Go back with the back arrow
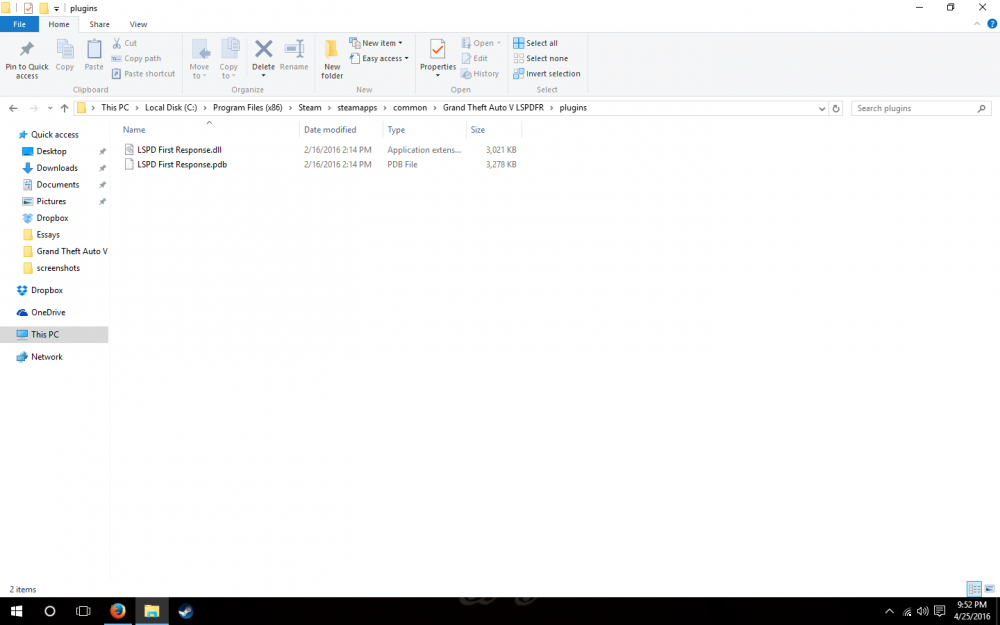Image resolution: width=1000 pixels, height=625 pixels. 13,108
